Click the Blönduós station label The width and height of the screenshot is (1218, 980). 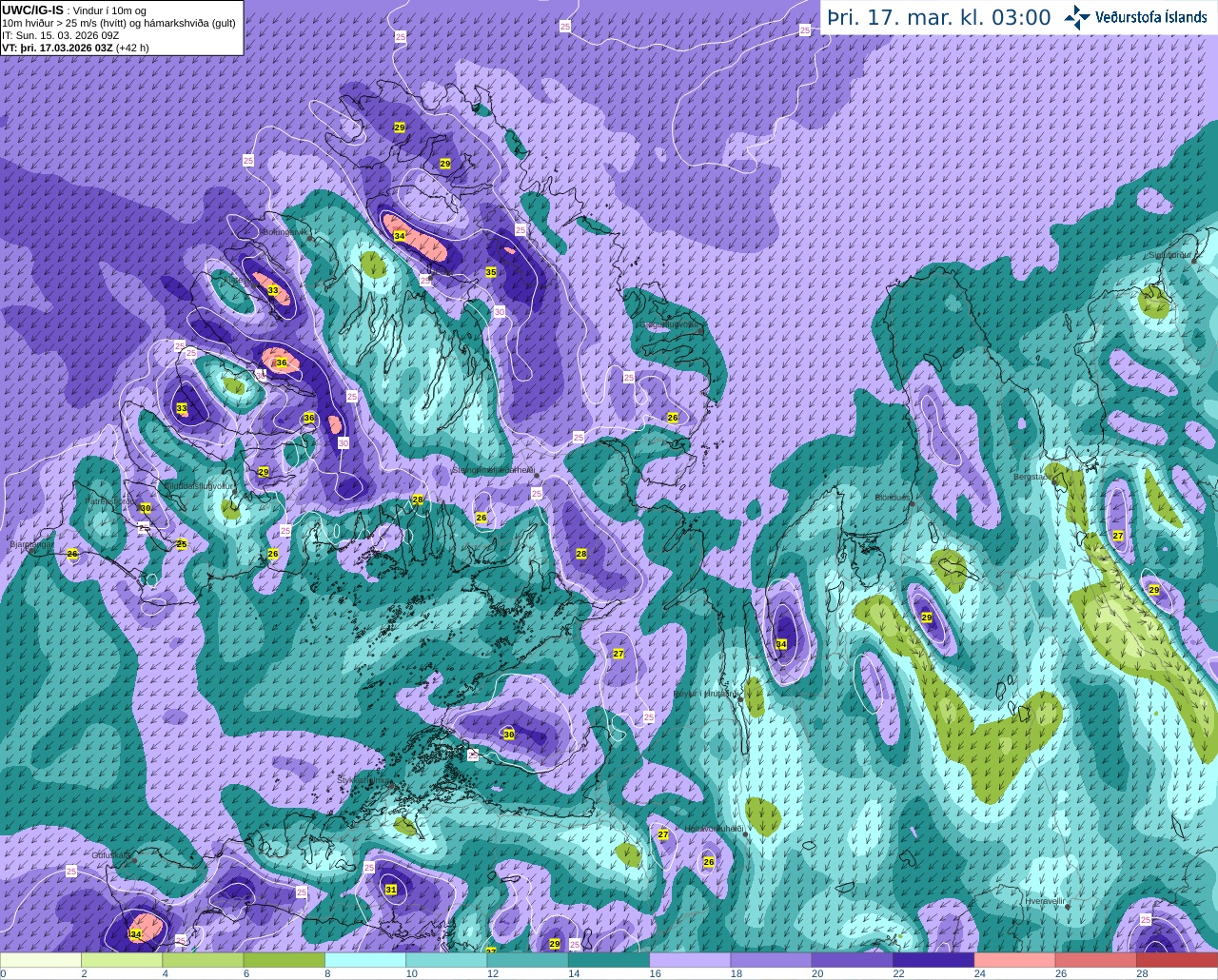point(894,498)
